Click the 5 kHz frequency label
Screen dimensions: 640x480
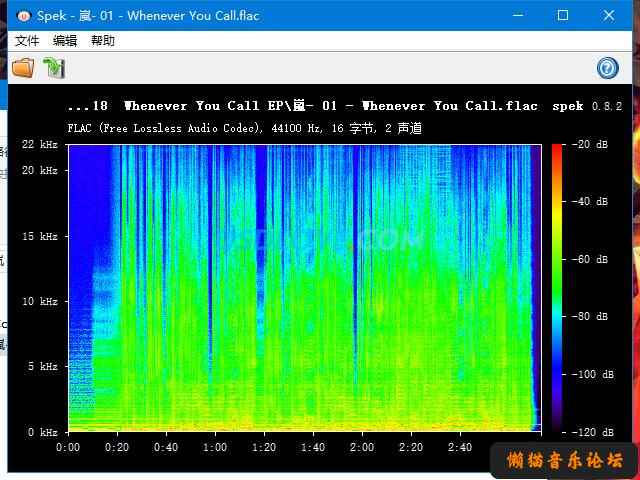(x=42, y=366)
